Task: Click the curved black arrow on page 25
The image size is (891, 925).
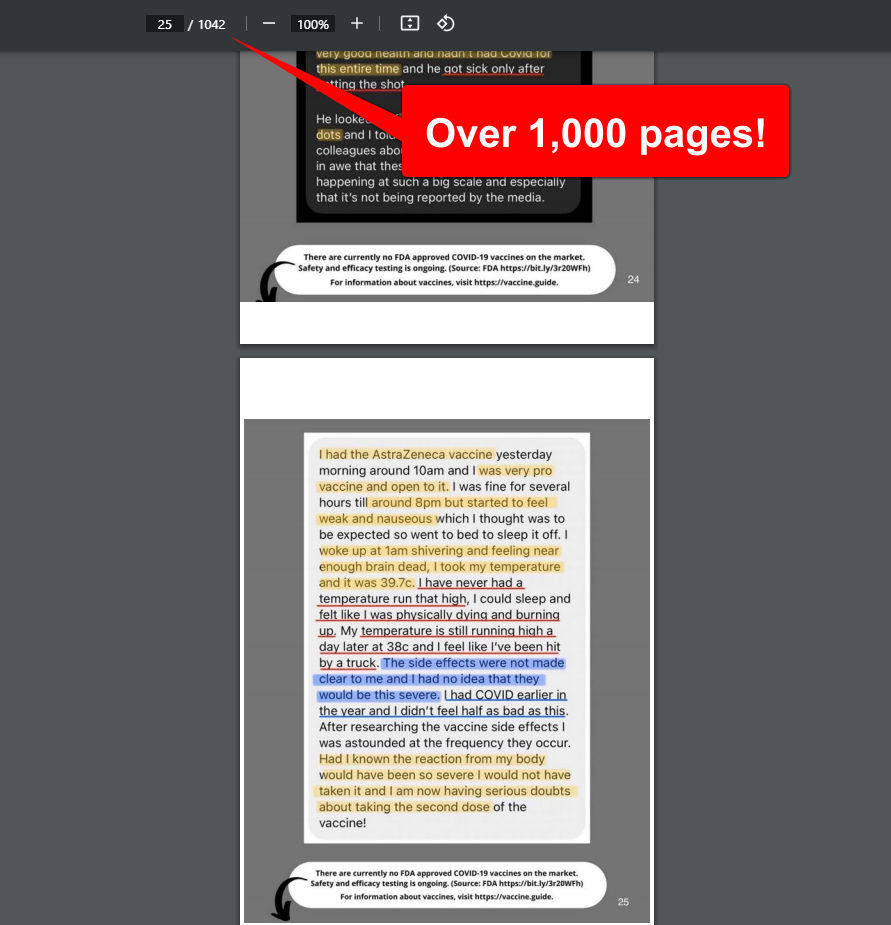Action: [281, 896]
